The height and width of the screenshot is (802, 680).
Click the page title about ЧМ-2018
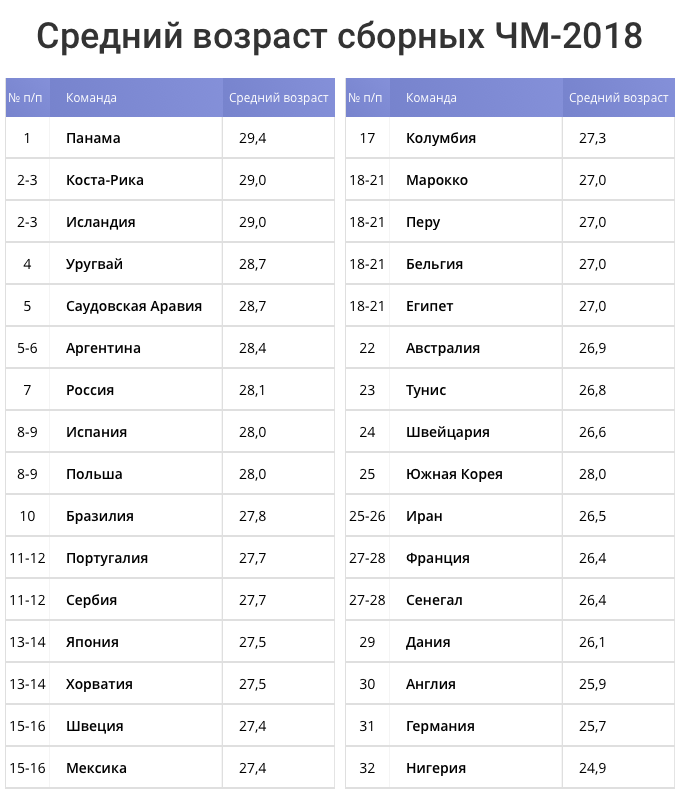(x=339, y=37)
